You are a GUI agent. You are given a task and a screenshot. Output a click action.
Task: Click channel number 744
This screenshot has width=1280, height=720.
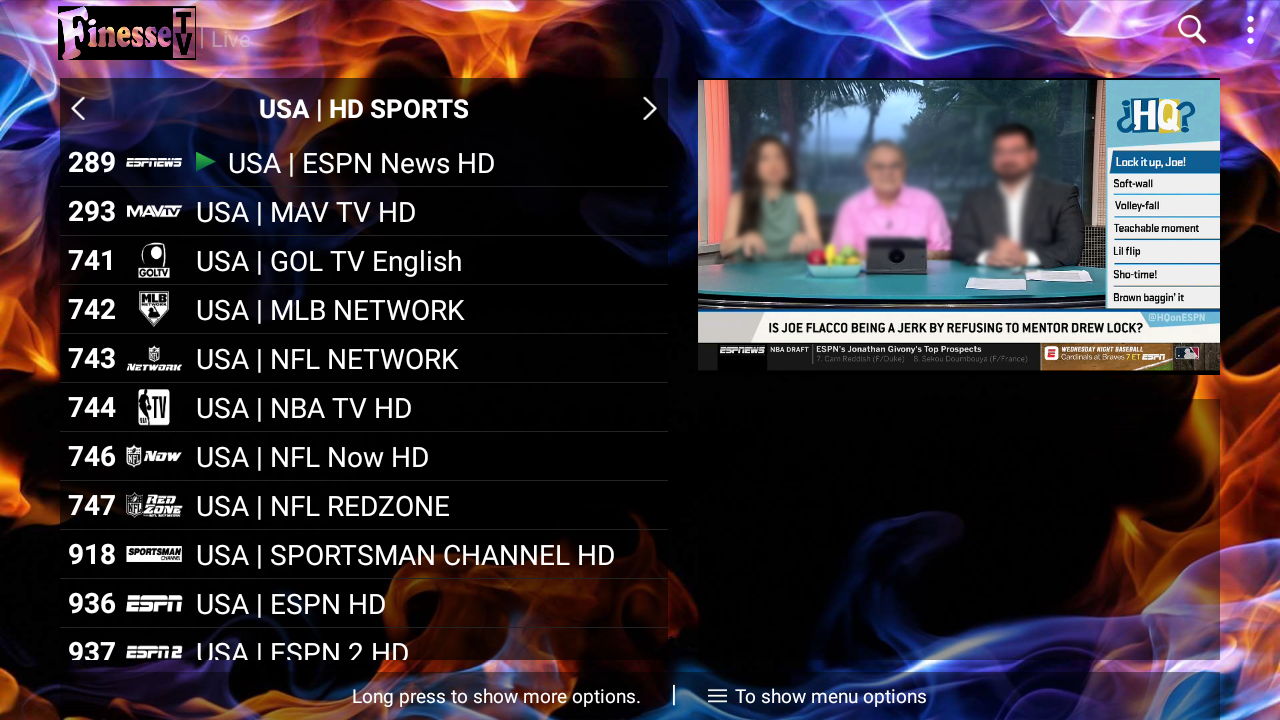(x=92, y=407)
